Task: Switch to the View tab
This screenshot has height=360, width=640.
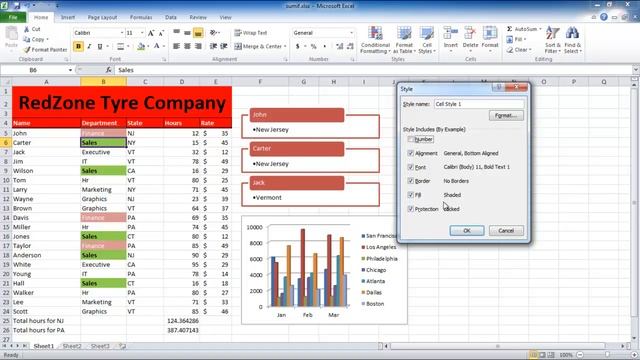Action: coord(225,18)
